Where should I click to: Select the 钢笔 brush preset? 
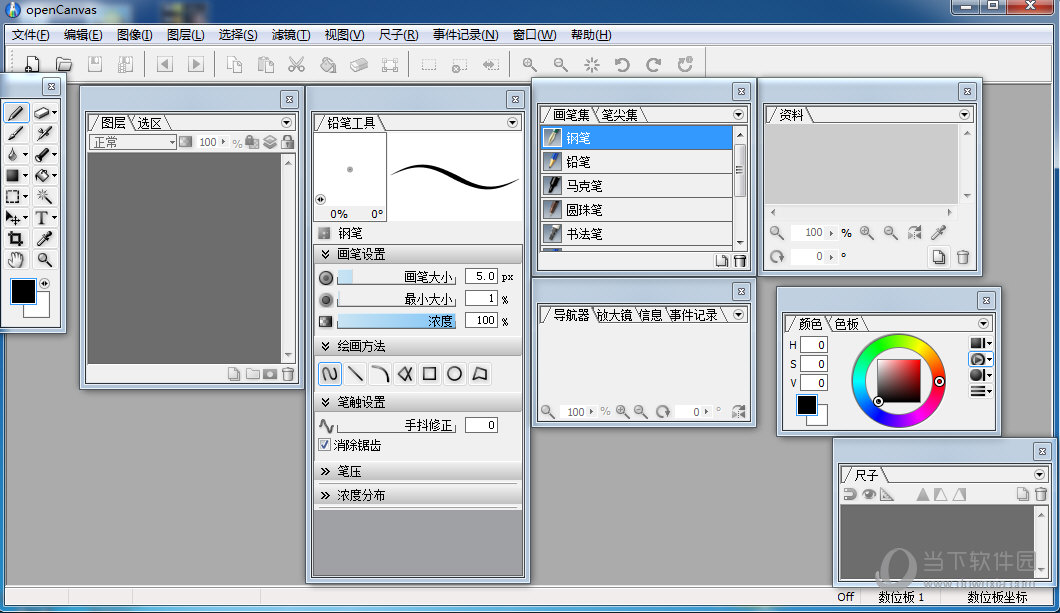click(636, 138)
